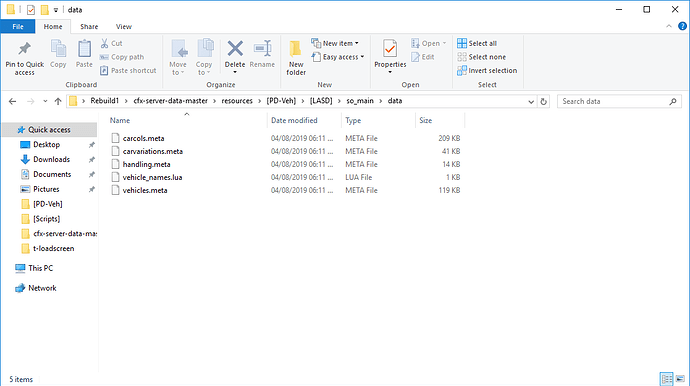Expand the Delete dropdown arrow
Screen dimensions: 690x386
pyautogui.click(x=235, y=72)
